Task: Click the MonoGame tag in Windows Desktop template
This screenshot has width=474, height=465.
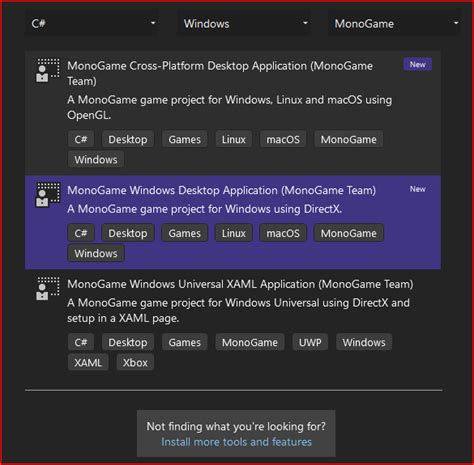Action: pos(348,233)
